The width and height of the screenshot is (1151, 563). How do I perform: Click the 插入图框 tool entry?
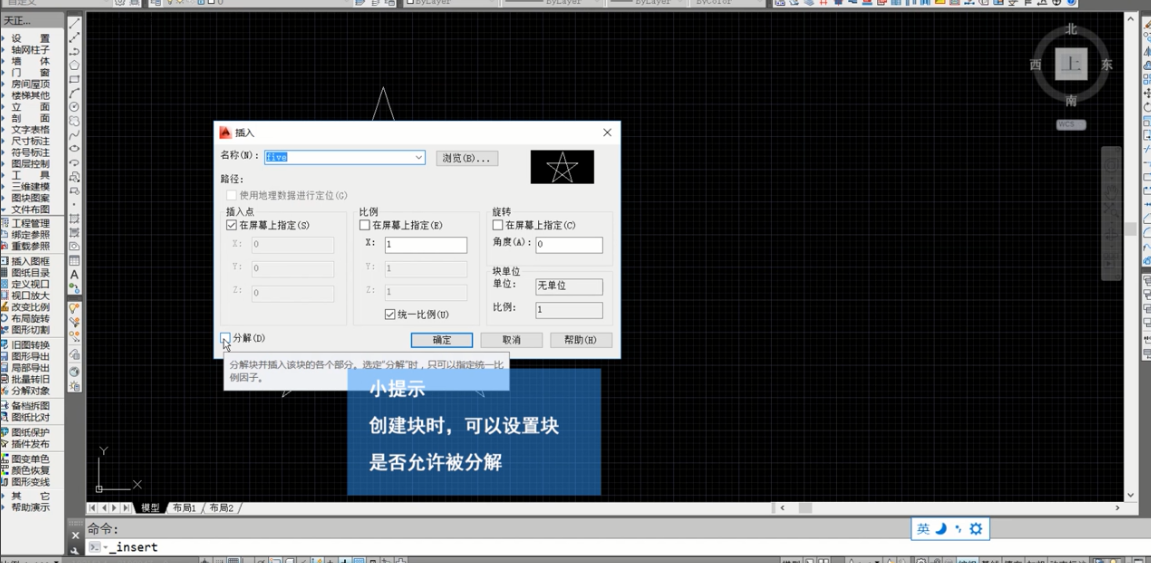pyautogui.click(x=30, y=261)
